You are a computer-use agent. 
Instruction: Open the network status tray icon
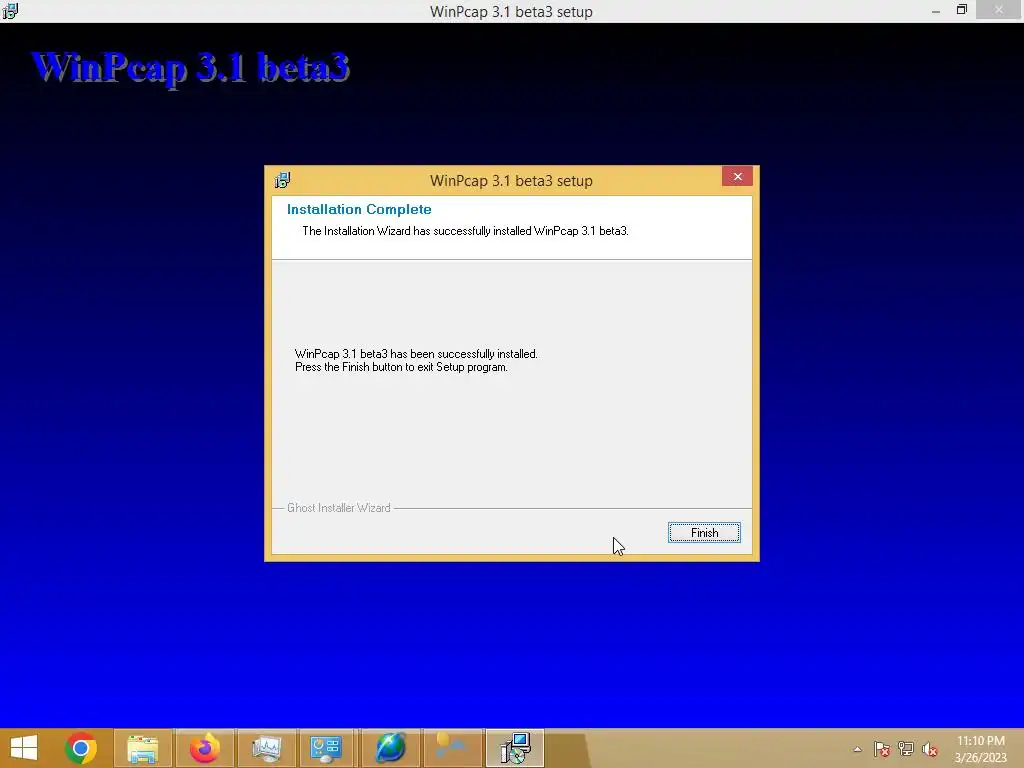pos(905,749)
